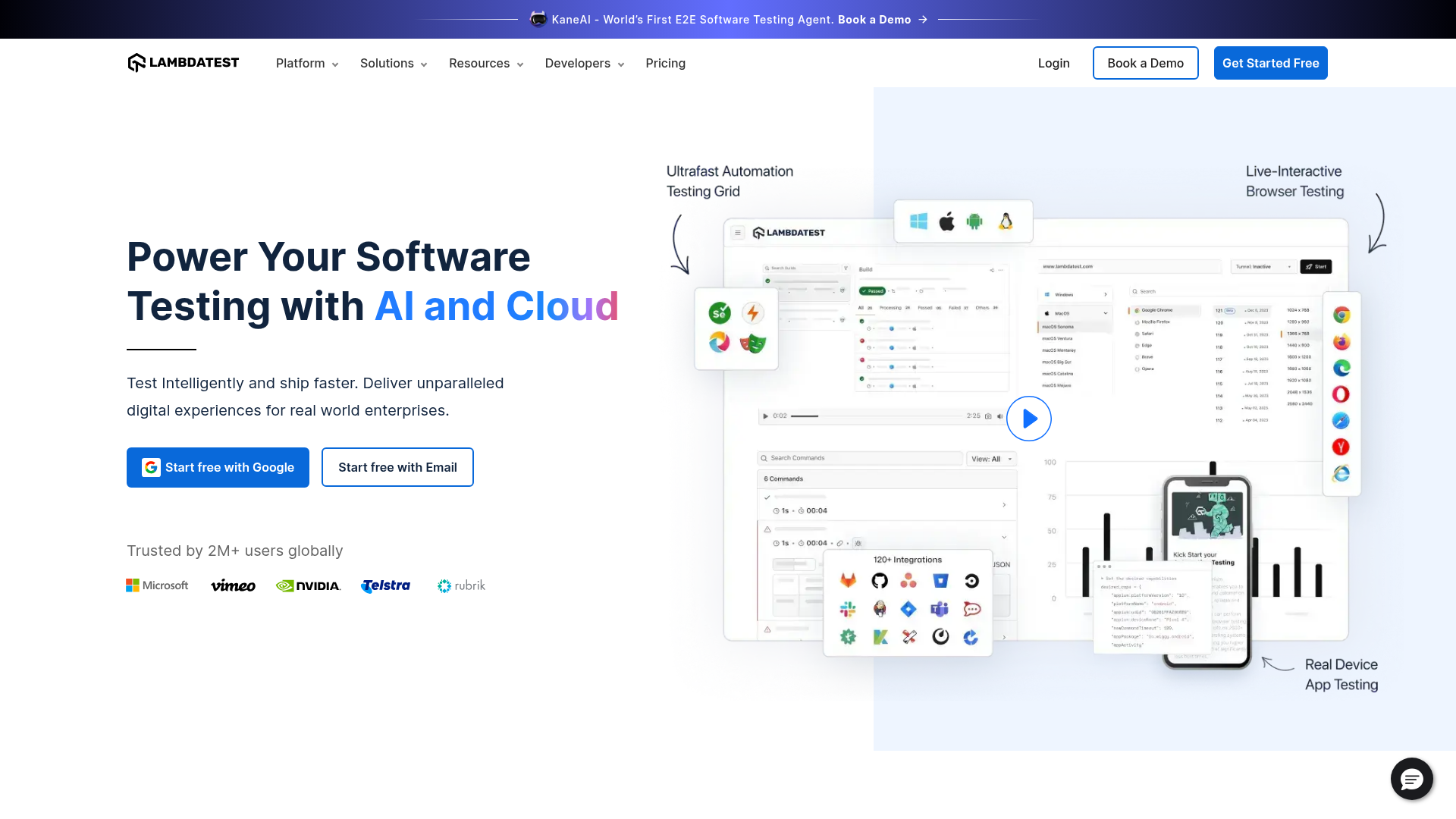Open the Pricing page
Screen dimensions: 1456x819
point(666,64)
